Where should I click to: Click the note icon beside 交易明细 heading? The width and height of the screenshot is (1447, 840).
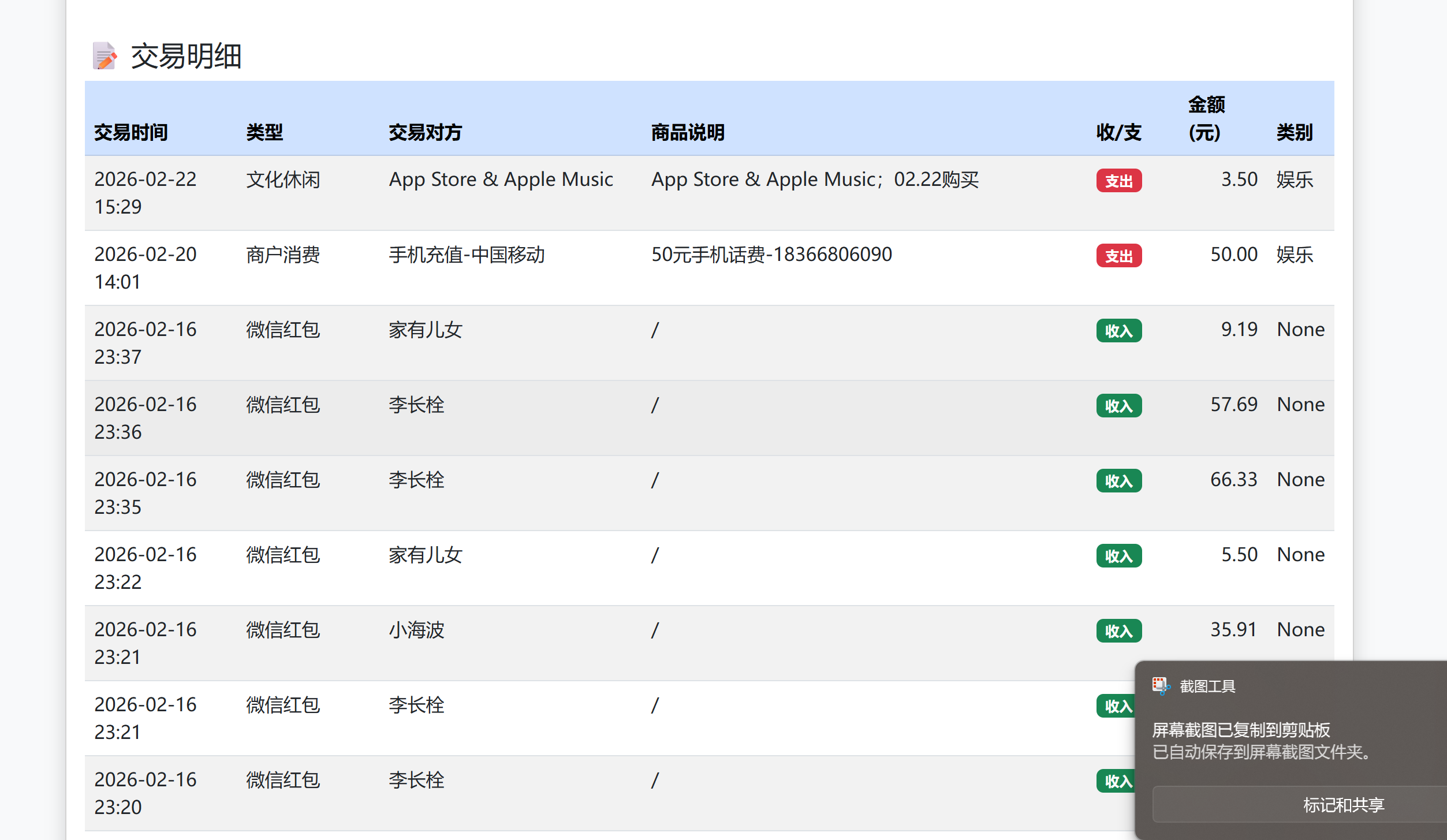coord(105,56)
